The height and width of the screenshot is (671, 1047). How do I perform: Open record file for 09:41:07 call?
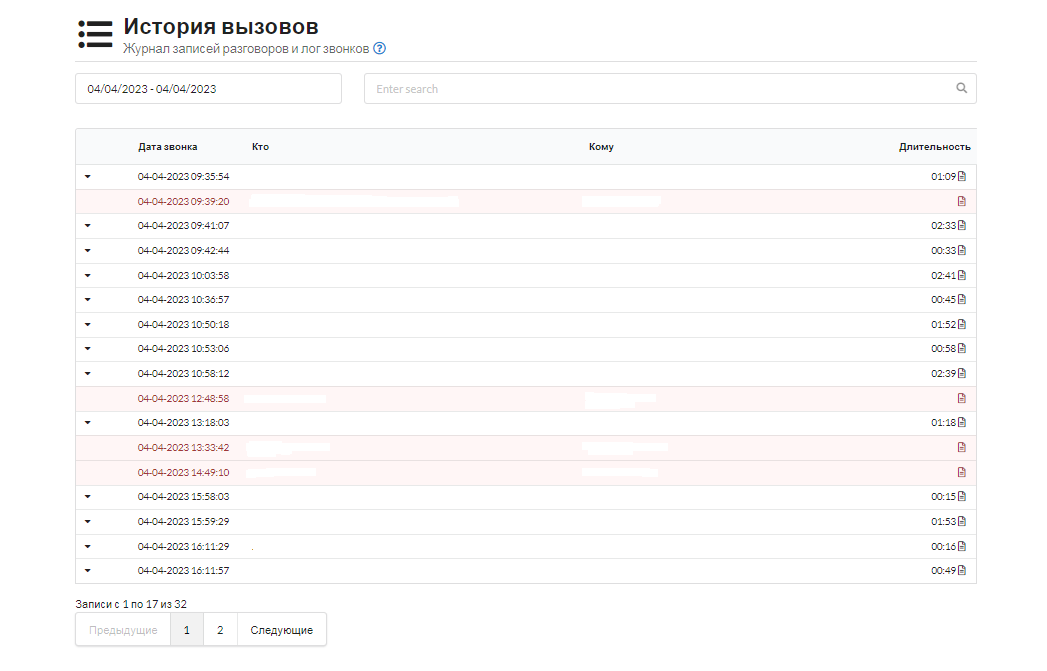[x=962, y=226]
